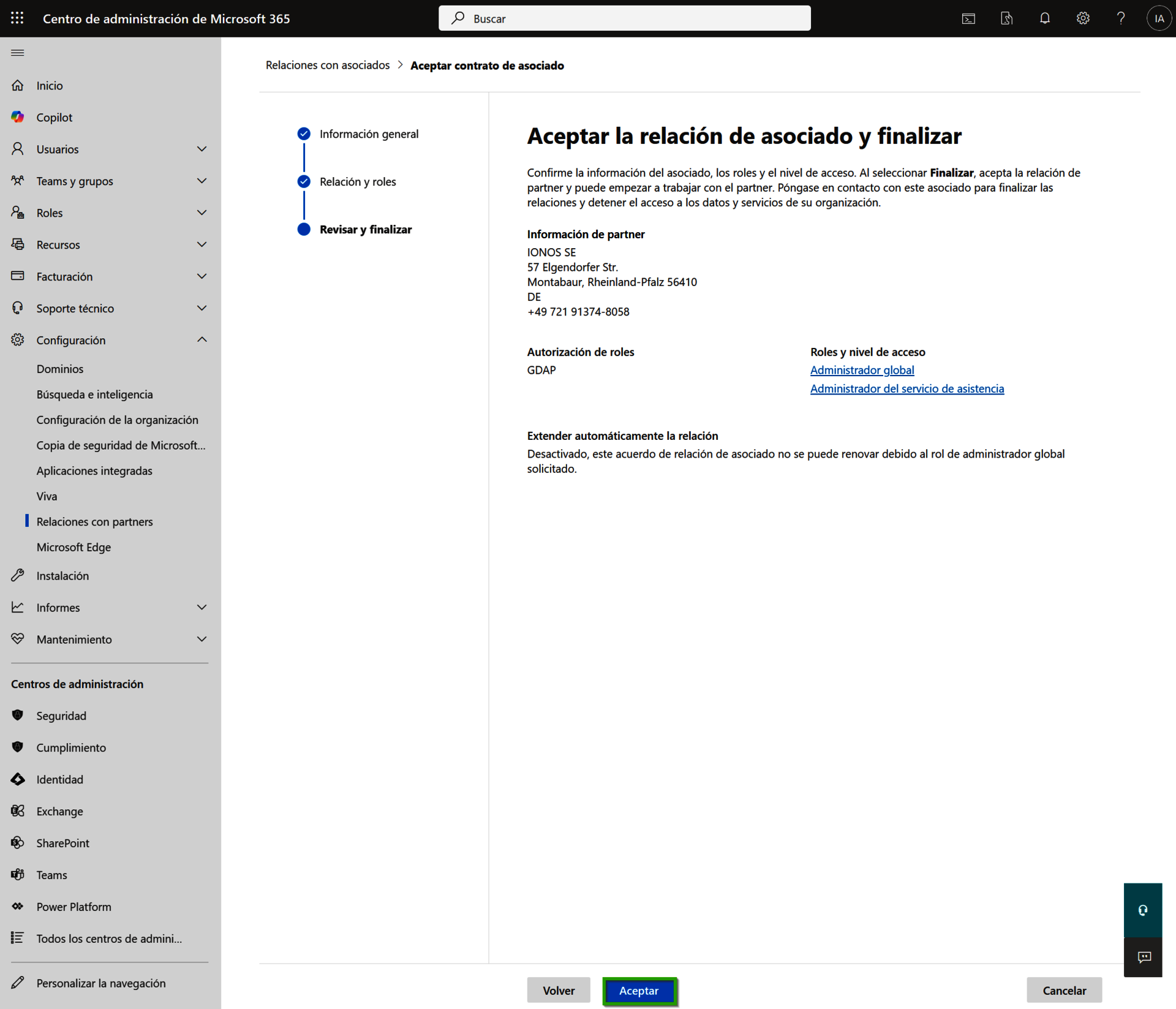Select Relaciones con partners menu item
Screen dimensions: 1176x1009
coord(95,521)
